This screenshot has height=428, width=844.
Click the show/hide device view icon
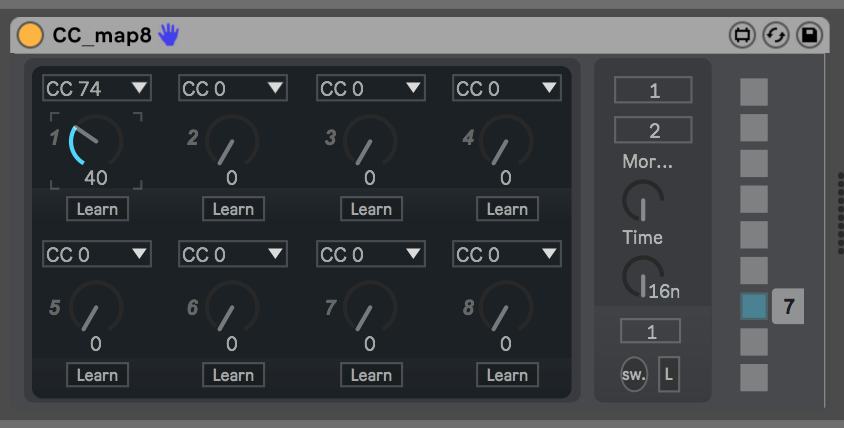(x=742, y=36)
